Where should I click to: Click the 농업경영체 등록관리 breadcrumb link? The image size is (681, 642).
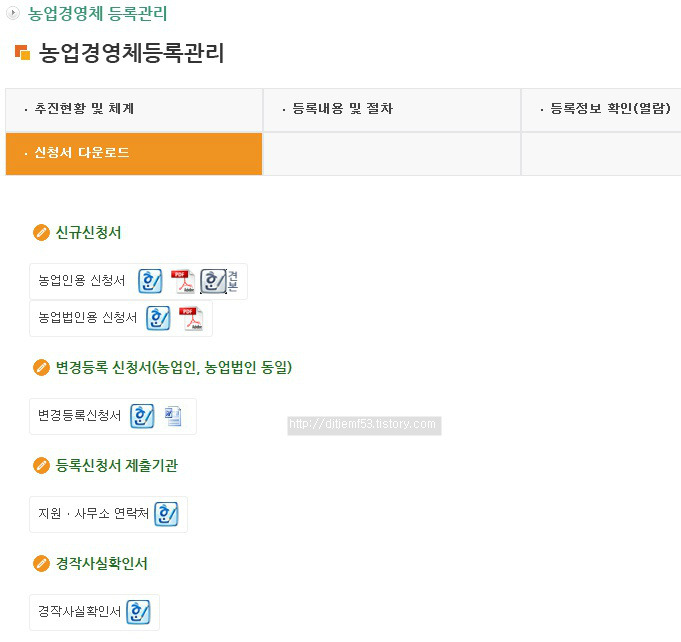pyautogui.click(x=98, y=13)
